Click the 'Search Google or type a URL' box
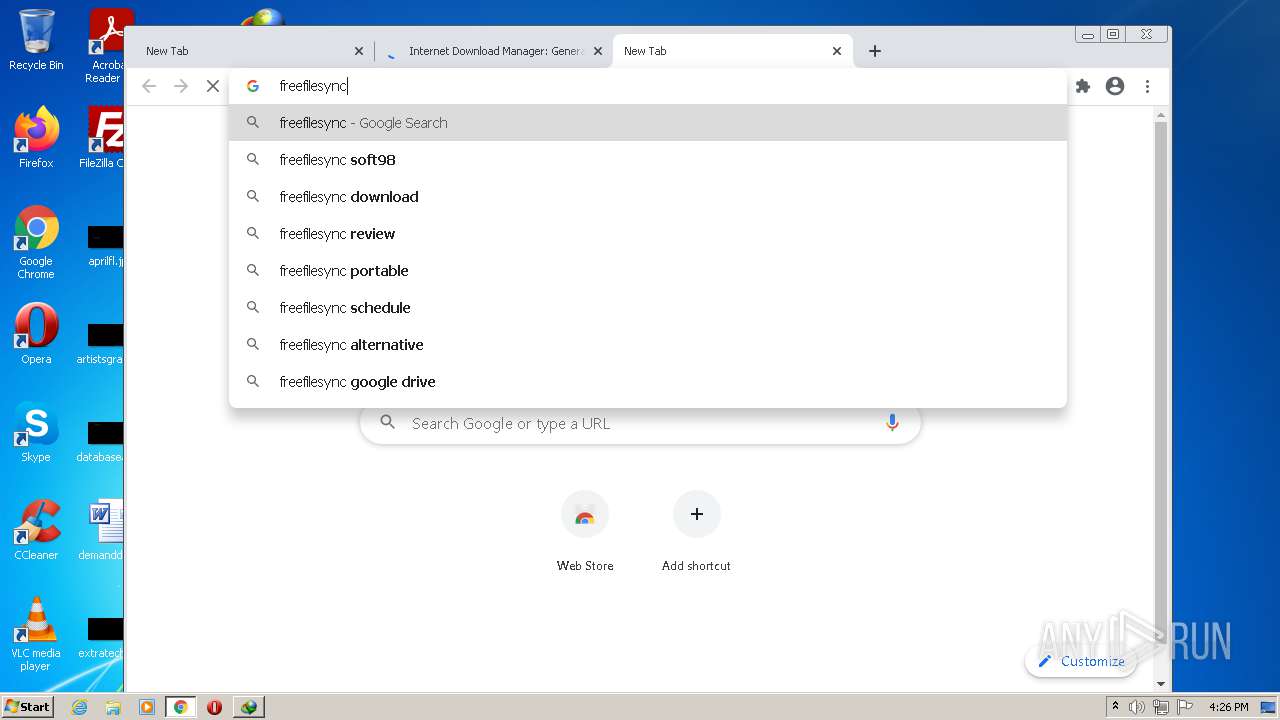1280x720 pixels. pos(640,423)
